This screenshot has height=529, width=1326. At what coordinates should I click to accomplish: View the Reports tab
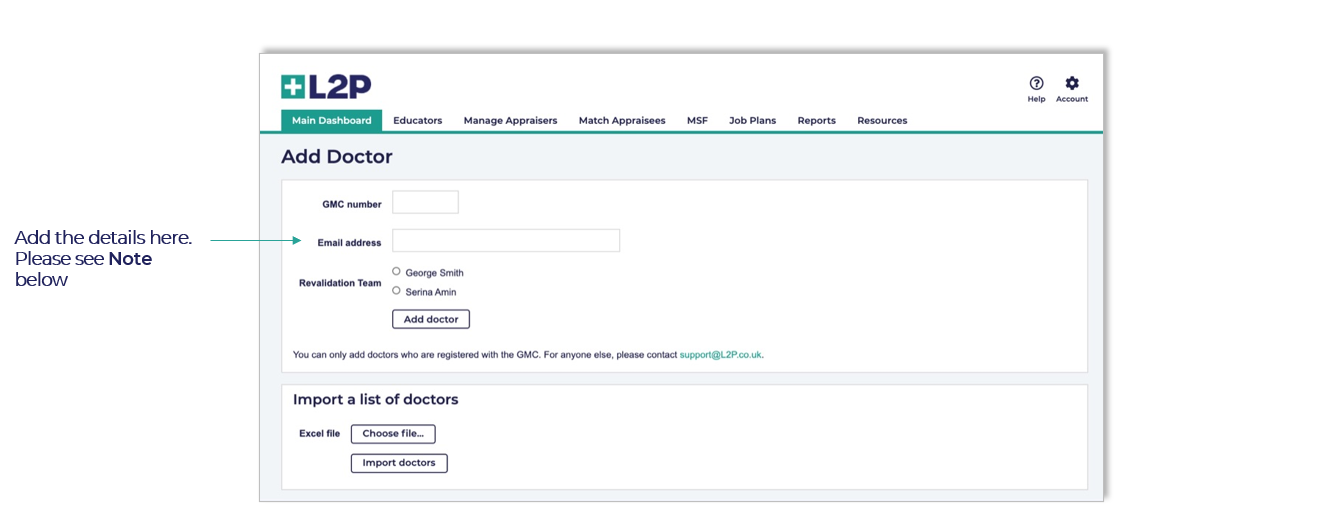coord(816,121)
